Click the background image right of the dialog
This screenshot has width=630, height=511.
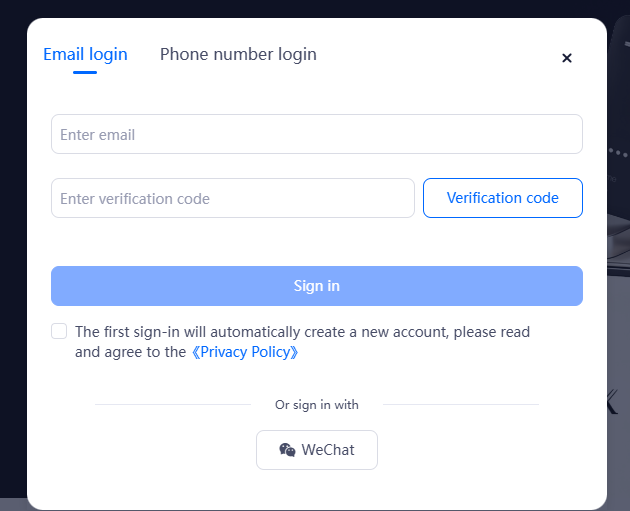pyautogui.click(x=618, y=250)
